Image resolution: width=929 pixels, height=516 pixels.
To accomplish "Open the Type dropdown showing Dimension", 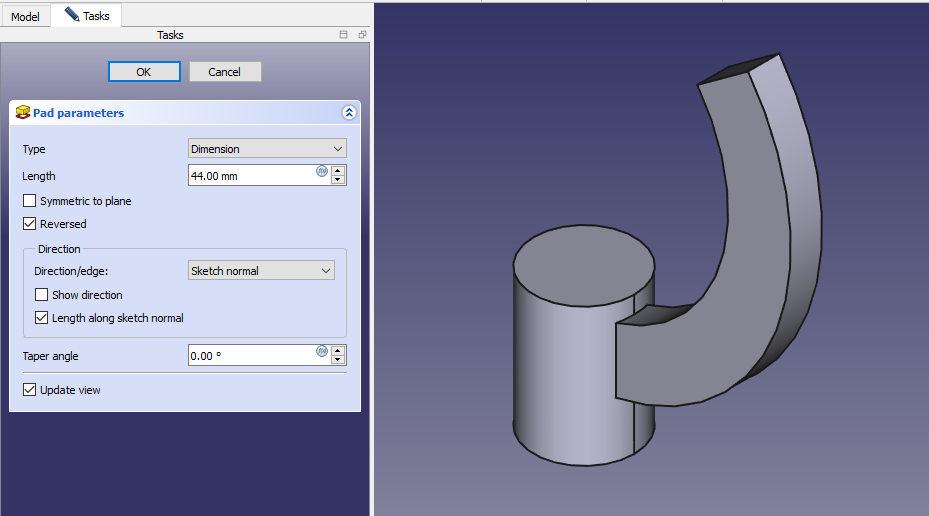I will point(267,149).
